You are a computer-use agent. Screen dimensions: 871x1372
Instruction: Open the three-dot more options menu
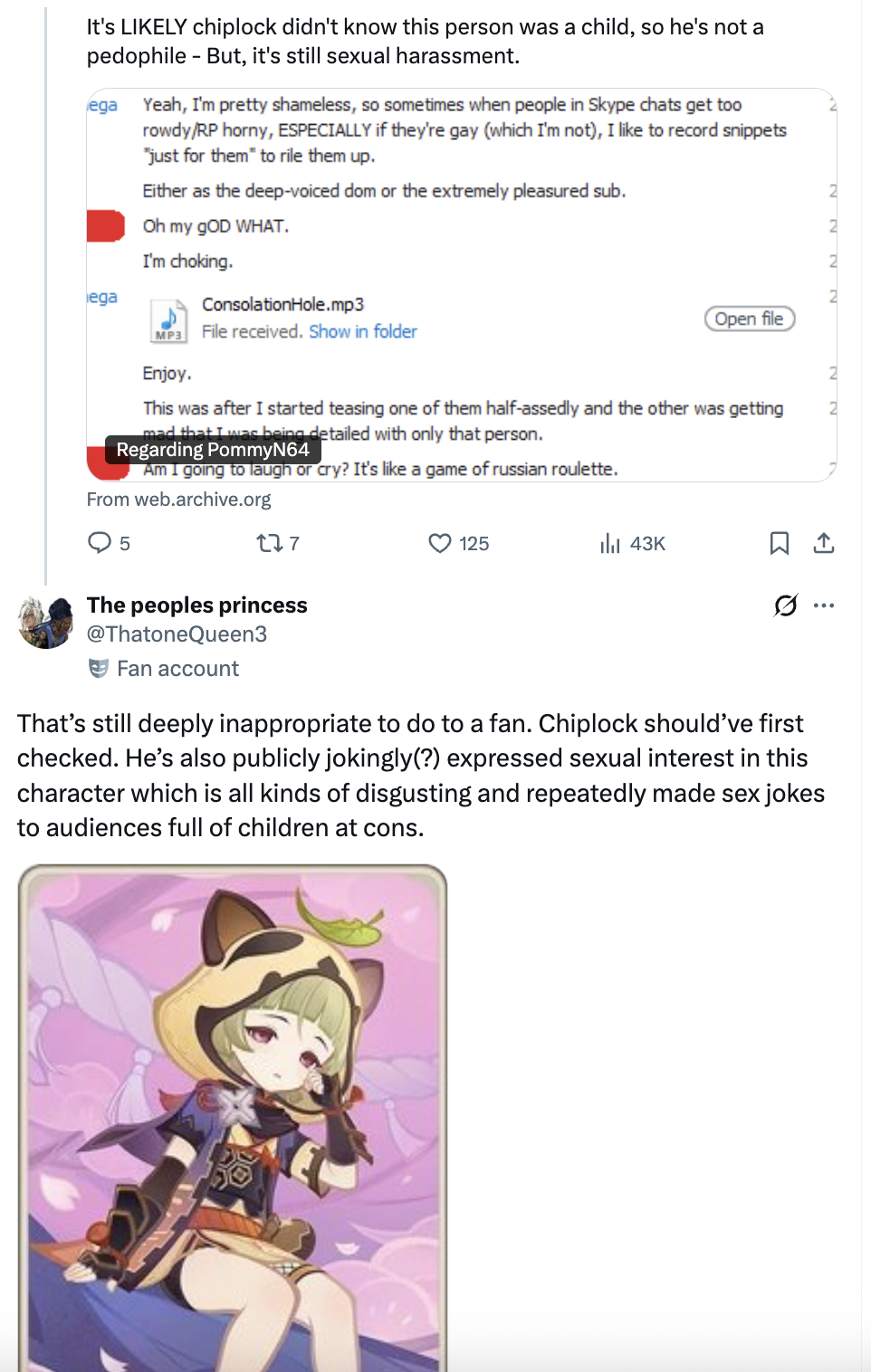pos(824,605)
